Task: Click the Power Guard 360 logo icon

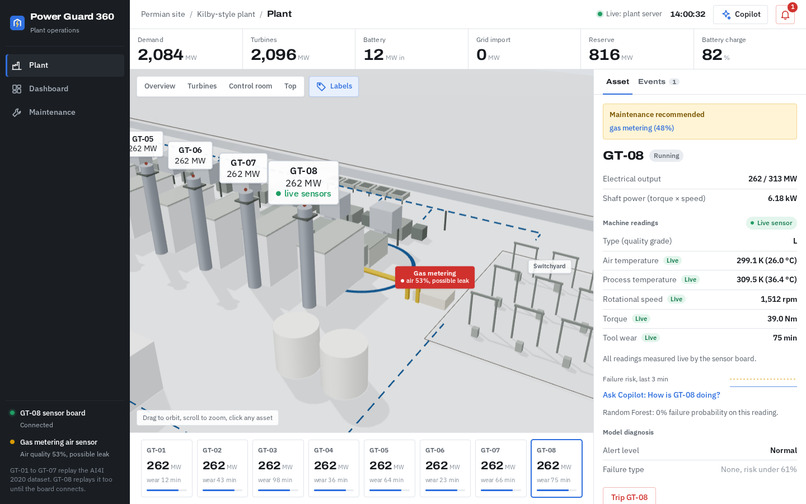Action: click(17, 23)
